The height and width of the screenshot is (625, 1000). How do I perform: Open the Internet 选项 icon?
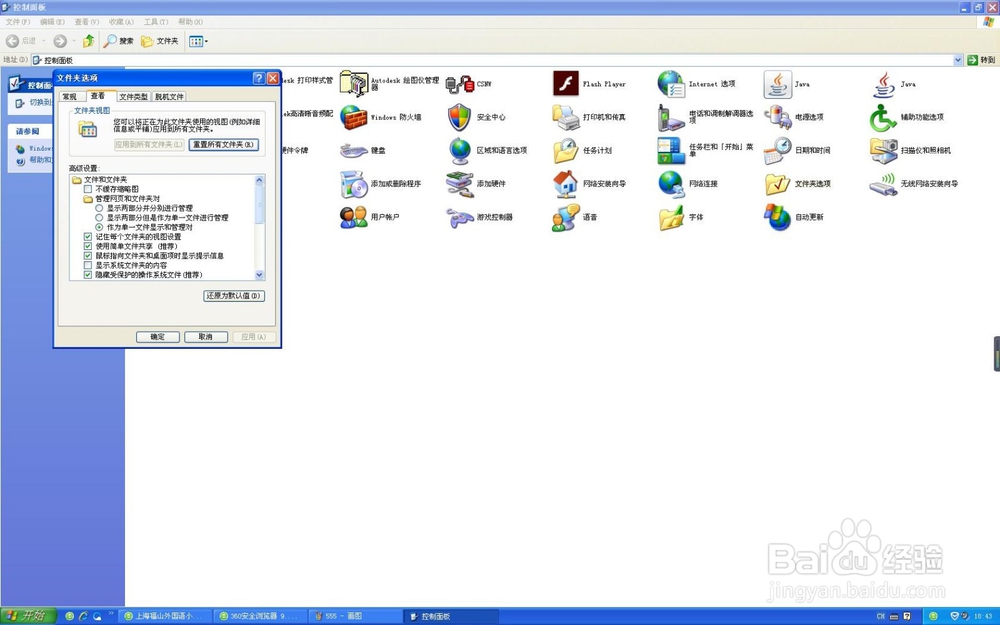[x=671, y=84]
